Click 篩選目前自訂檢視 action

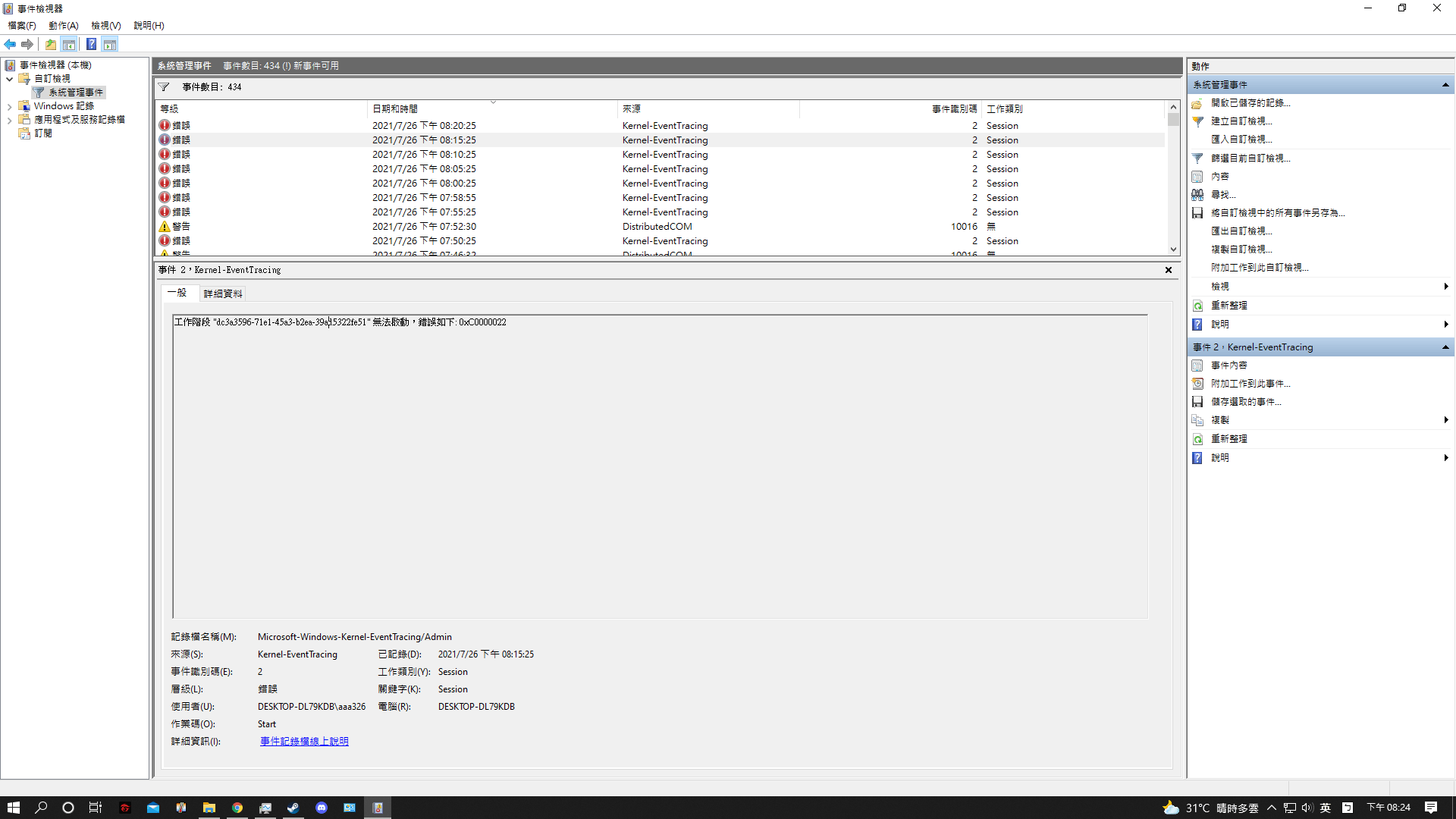click(1250, 158)
